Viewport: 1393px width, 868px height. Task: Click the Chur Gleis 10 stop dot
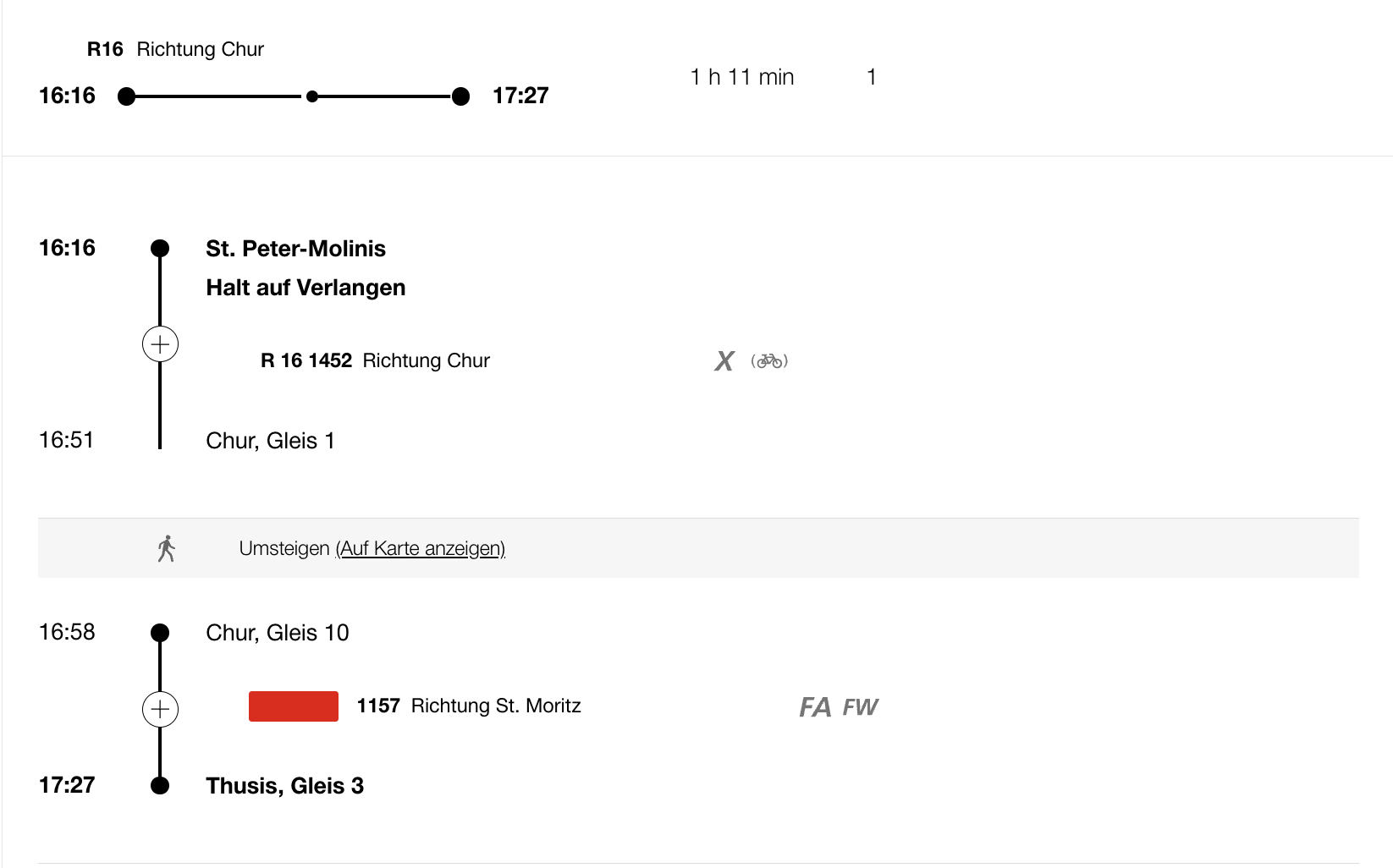coord(160,633)
